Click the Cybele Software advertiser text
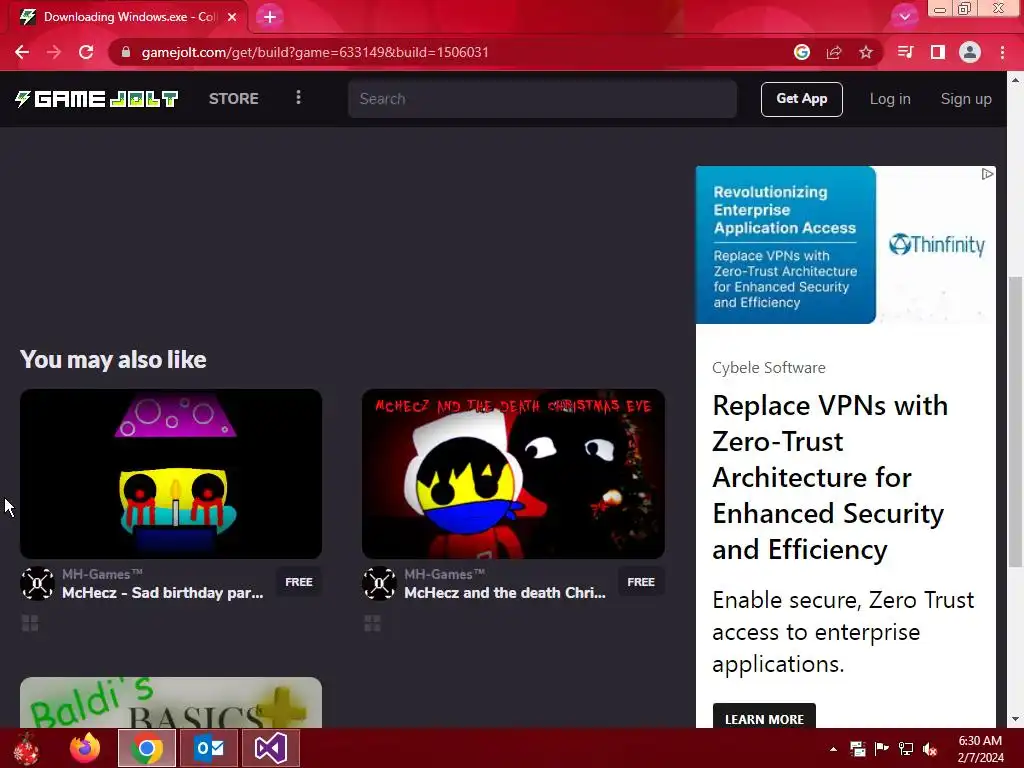Screen dimensions: 1024x768 click(x=769, y=368)
